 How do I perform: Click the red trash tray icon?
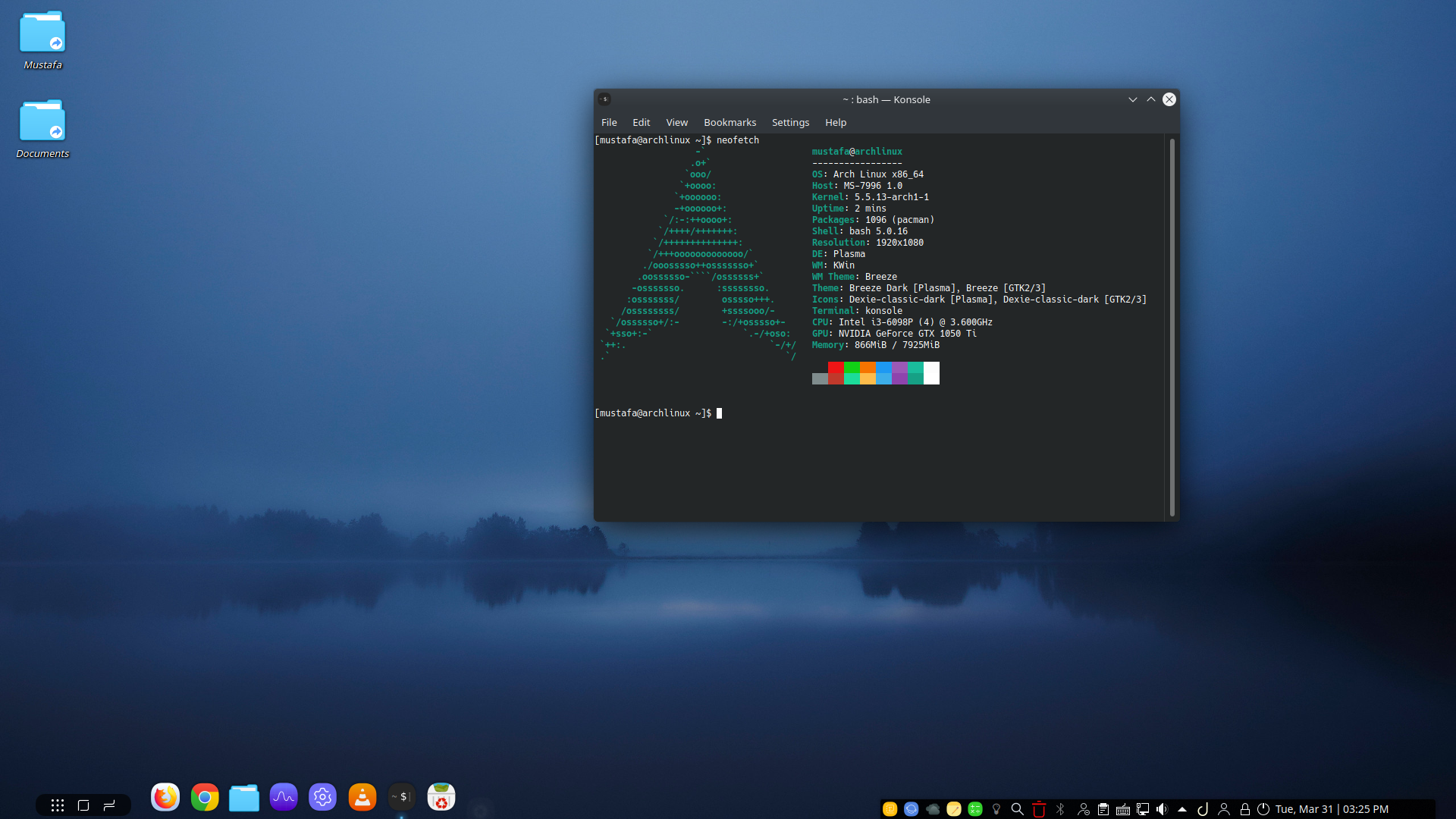1039,809
